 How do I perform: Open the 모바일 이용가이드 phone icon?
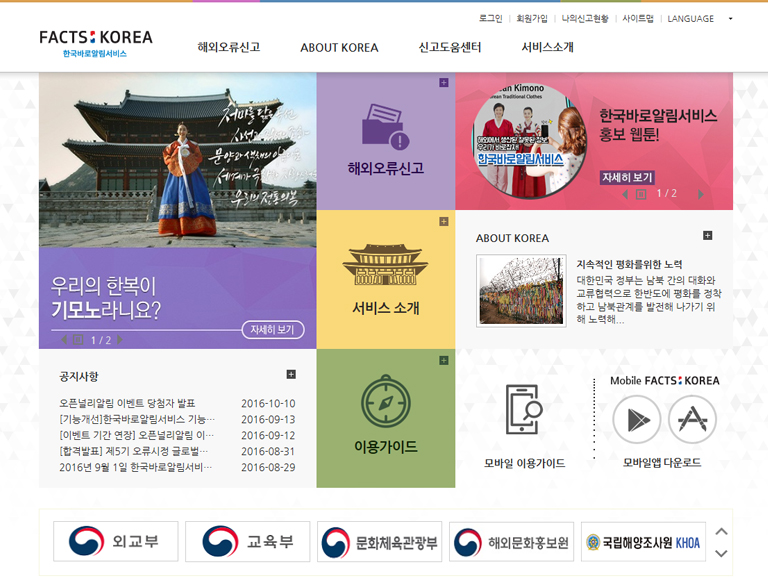[x=524, y=409]
